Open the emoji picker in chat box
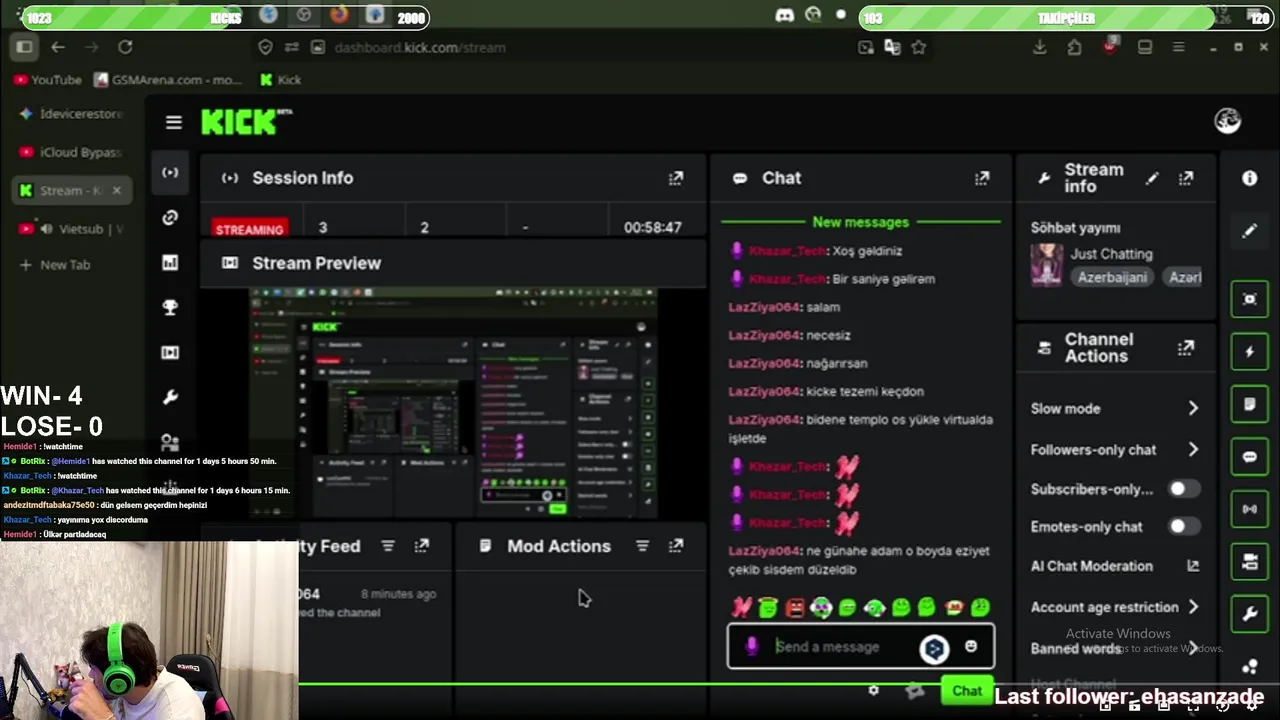This screenshot has height=720, width=1280. click(x=970, y=647)
